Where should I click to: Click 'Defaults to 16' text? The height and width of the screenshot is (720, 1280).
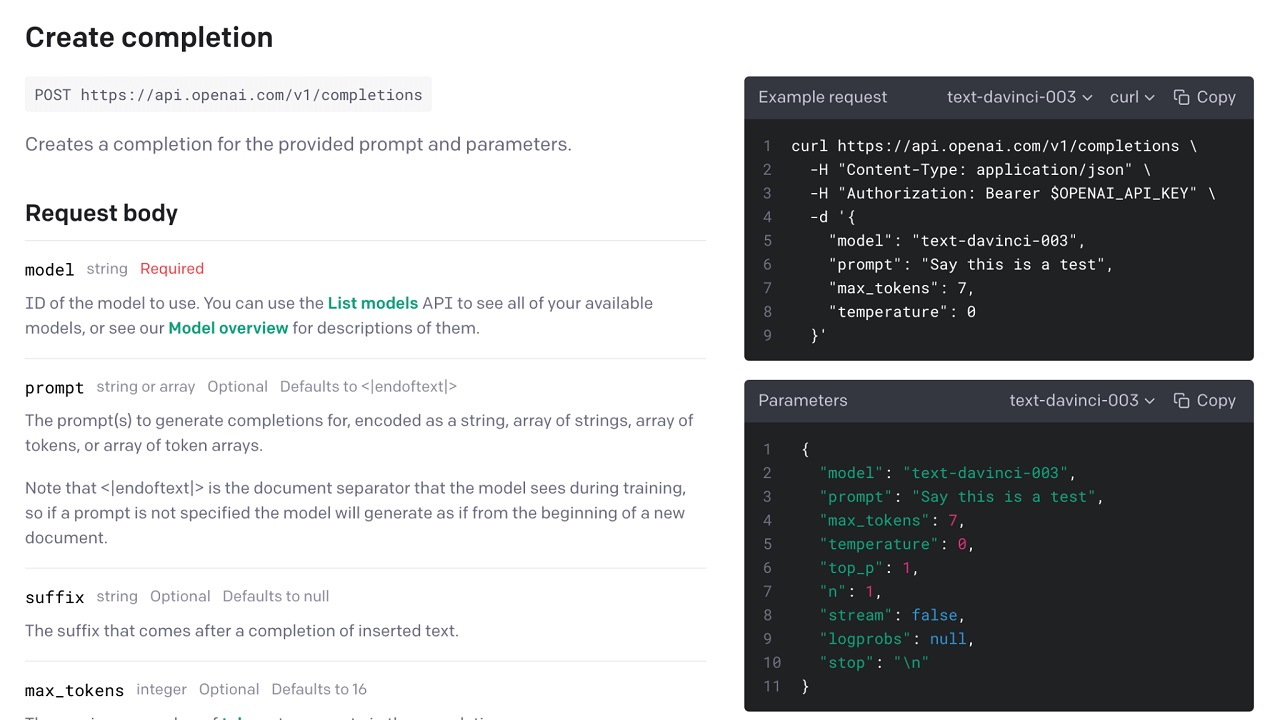pyautogui.click(x=319, y=689)
